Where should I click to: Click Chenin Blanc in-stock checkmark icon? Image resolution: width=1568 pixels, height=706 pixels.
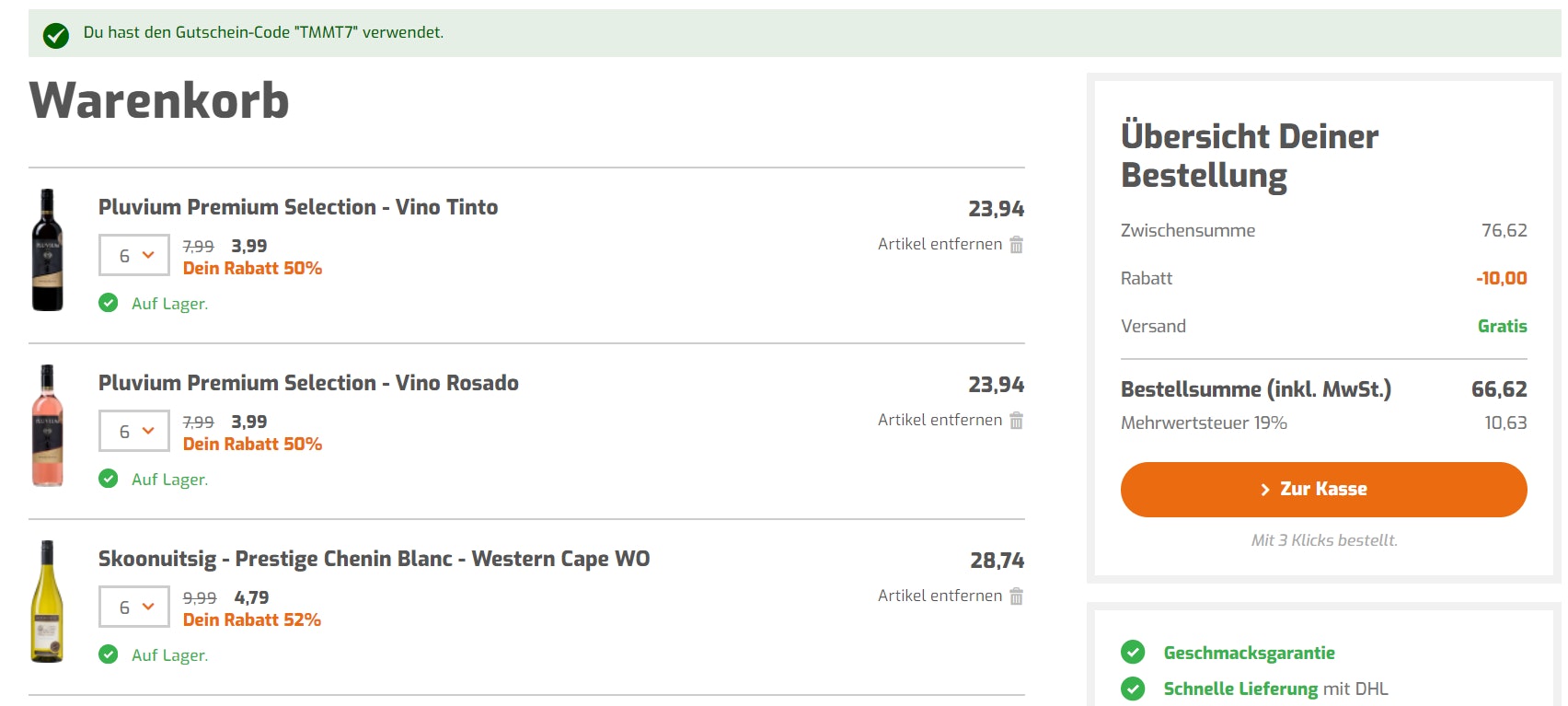pos(109,654)
